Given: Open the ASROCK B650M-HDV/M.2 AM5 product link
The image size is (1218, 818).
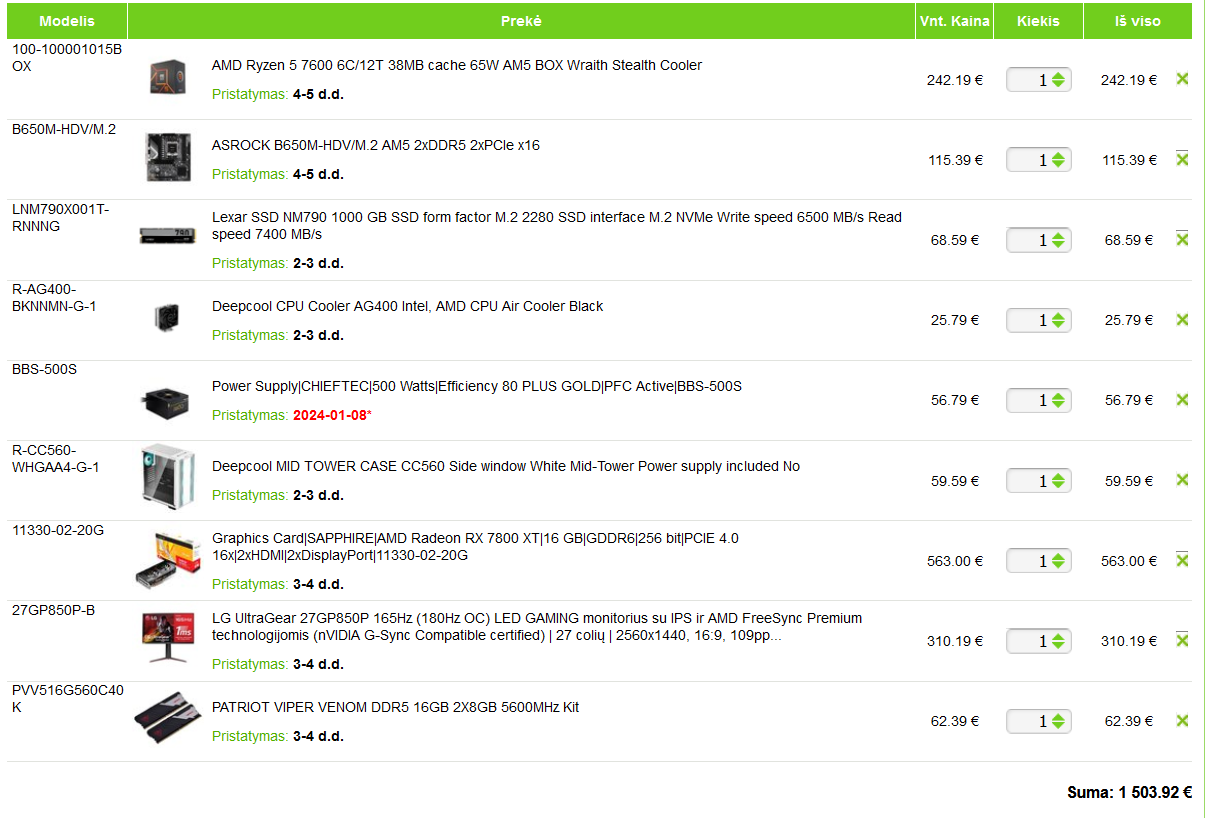Looking at the screenshot, I should coord(376,145).
